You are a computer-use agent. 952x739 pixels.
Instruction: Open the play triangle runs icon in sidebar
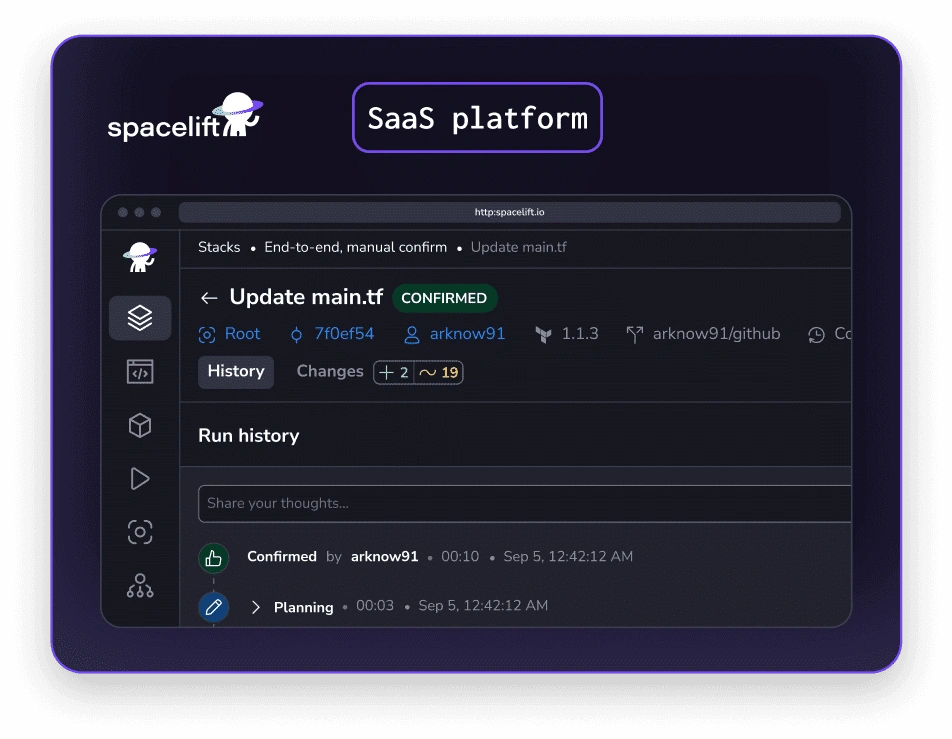coord(140,478)
